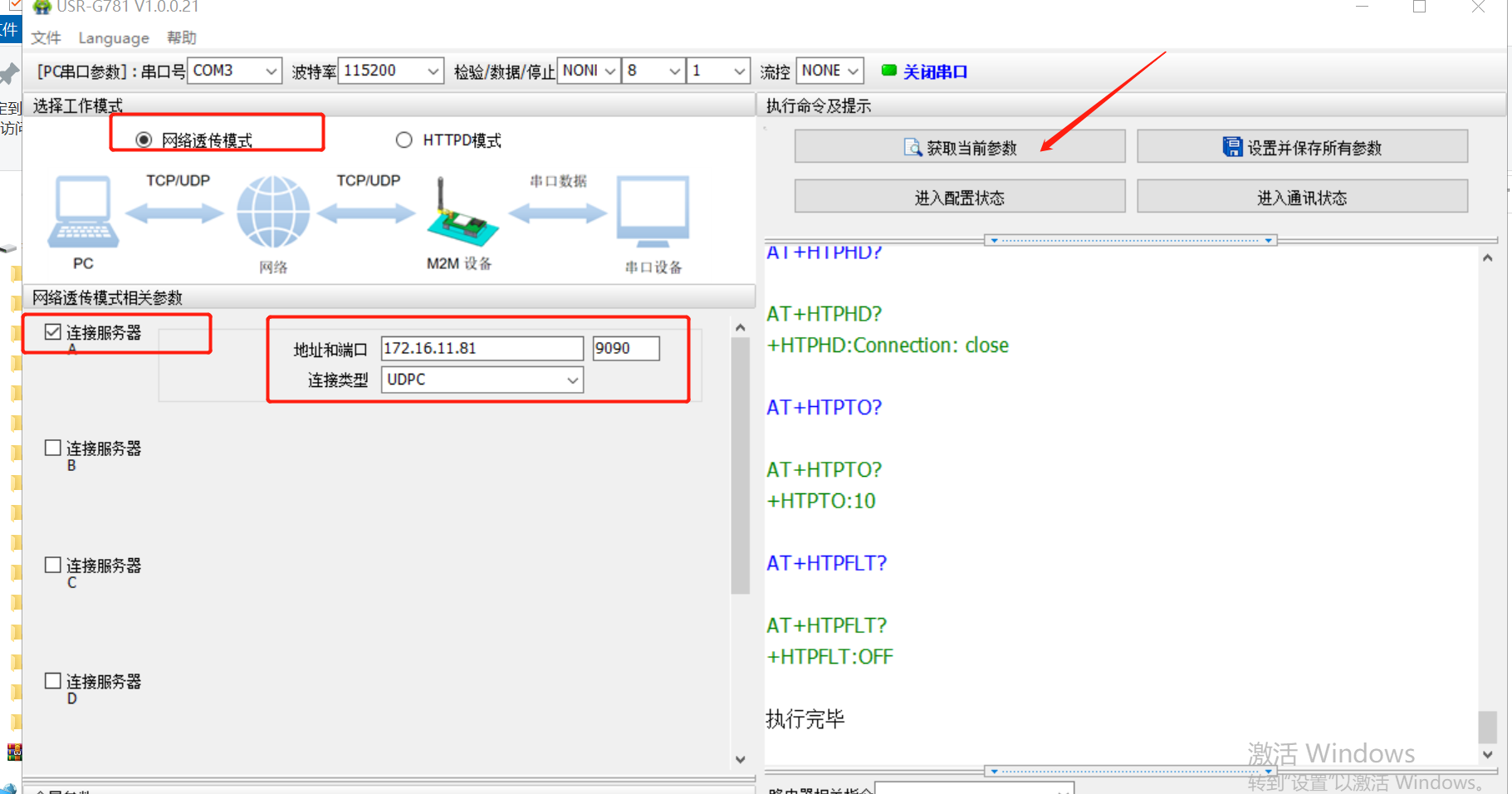Select the 网络透传模式 radio button
This screenshot has width=1512, height=794.
point(144,140)
